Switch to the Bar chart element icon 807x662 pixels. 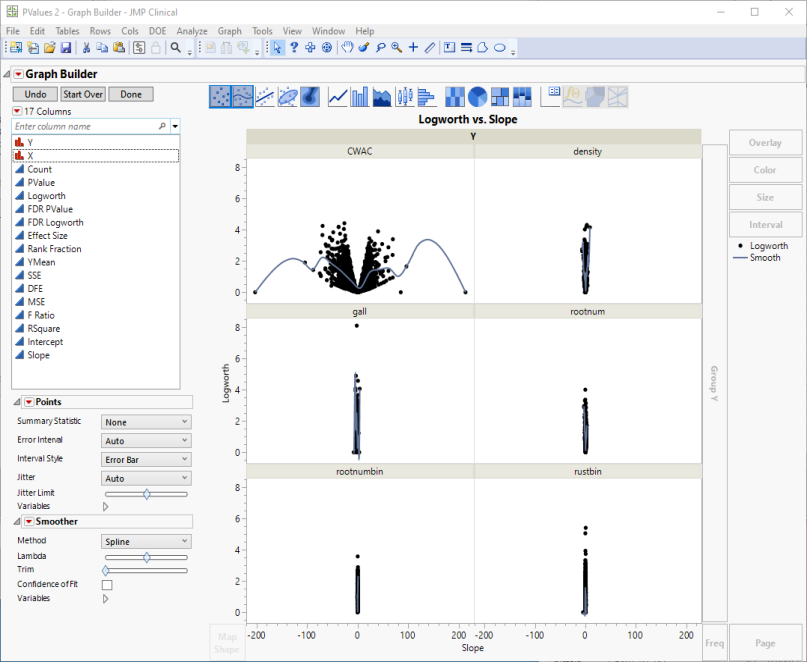tap(359, 96)
